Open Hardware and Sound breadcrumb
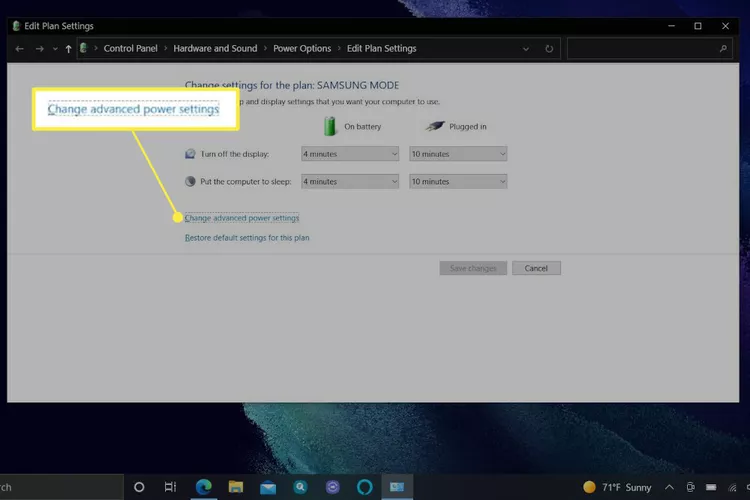750x500 pixels. 215,48
